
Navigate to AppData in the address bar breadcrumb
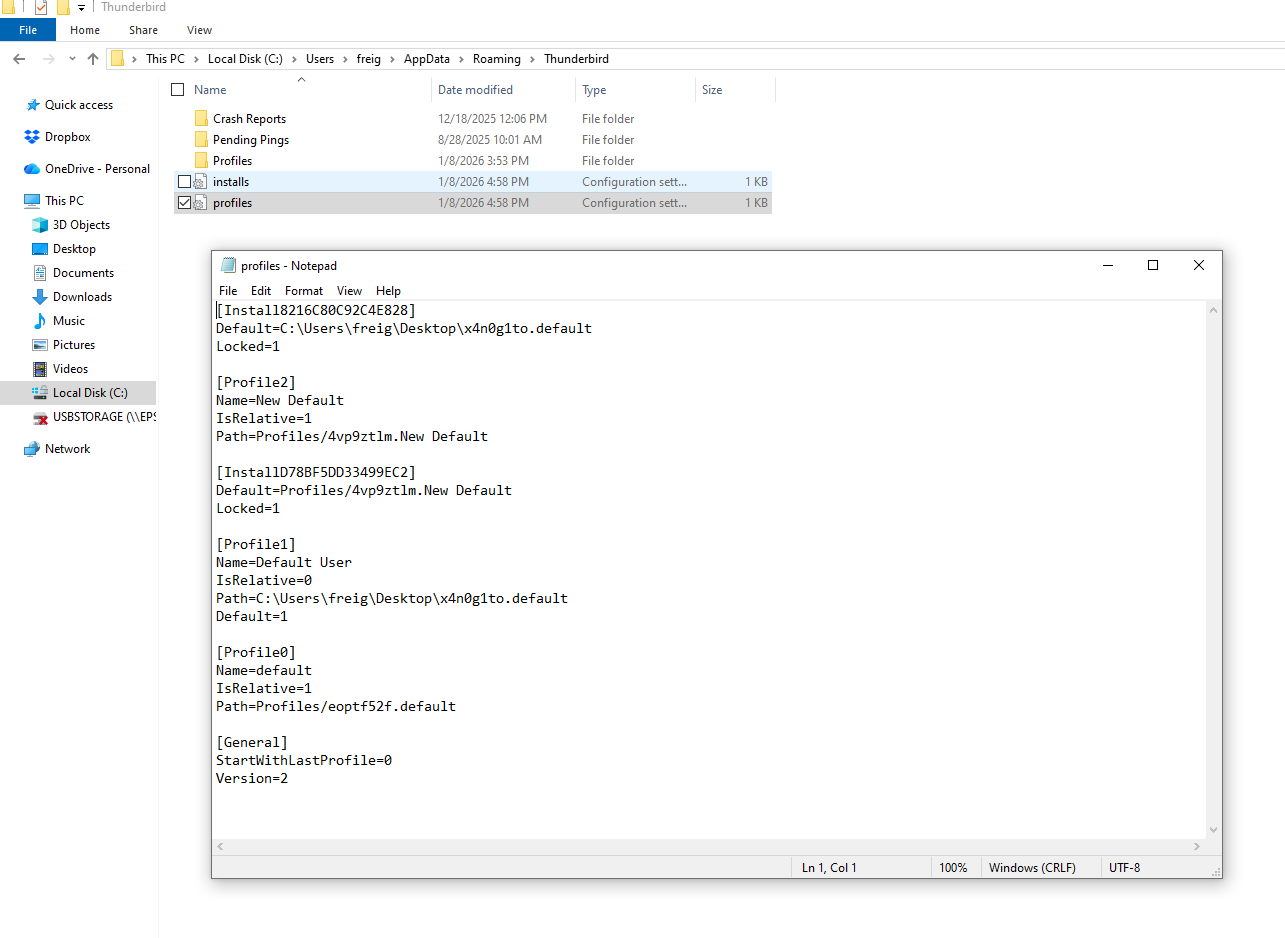[427, 59]
